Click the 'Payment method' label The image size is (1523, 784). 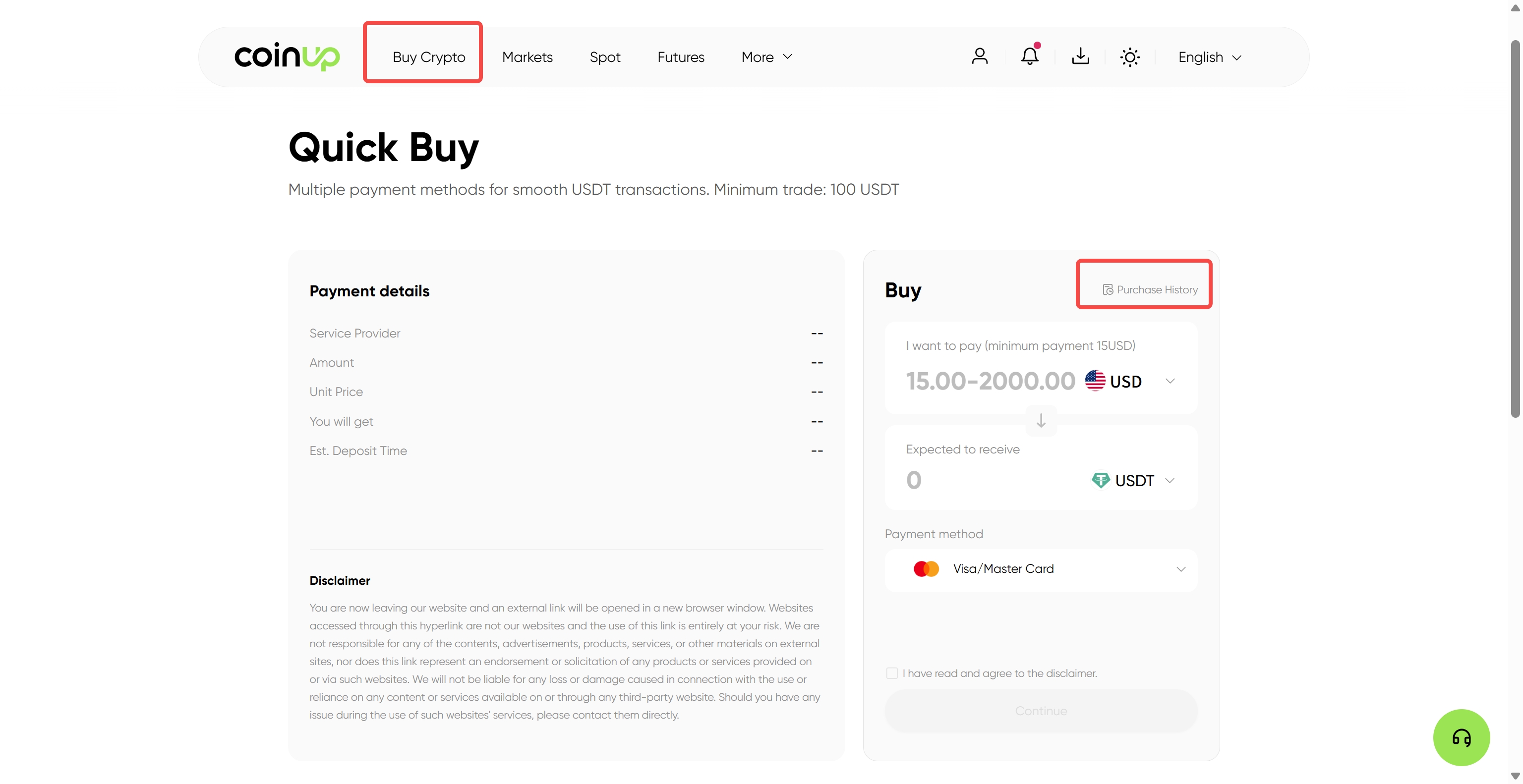pos(934,534)
